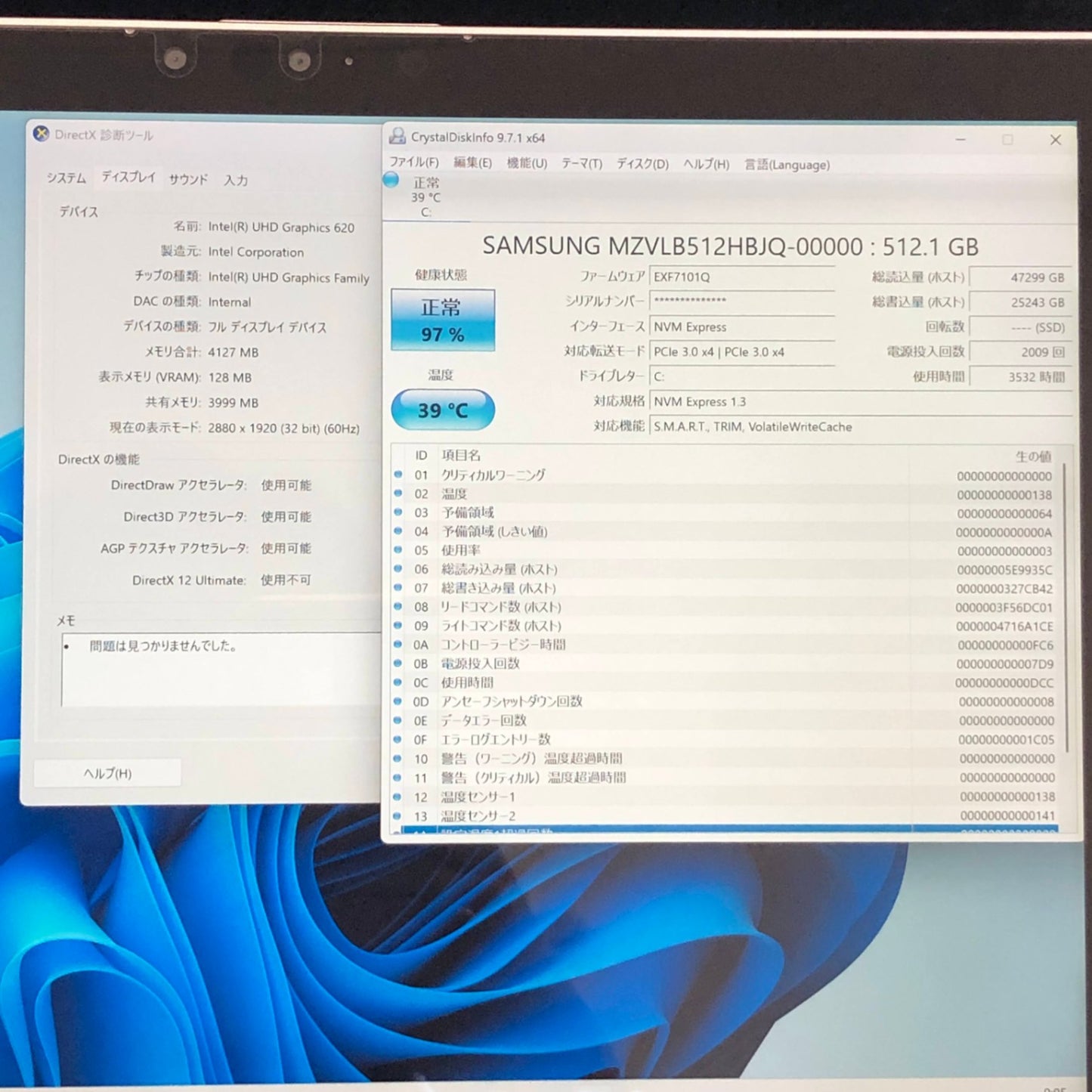Click the 総書込量 value 25243 GB
1092x1092 pixels.
point(1020,302)
